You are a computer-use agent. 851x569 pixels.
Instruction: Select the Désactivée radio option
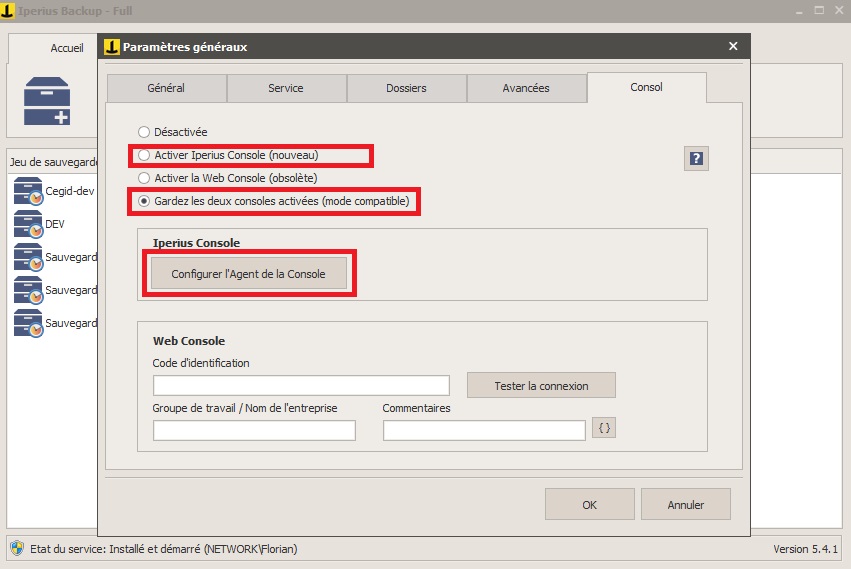point(144,132)
